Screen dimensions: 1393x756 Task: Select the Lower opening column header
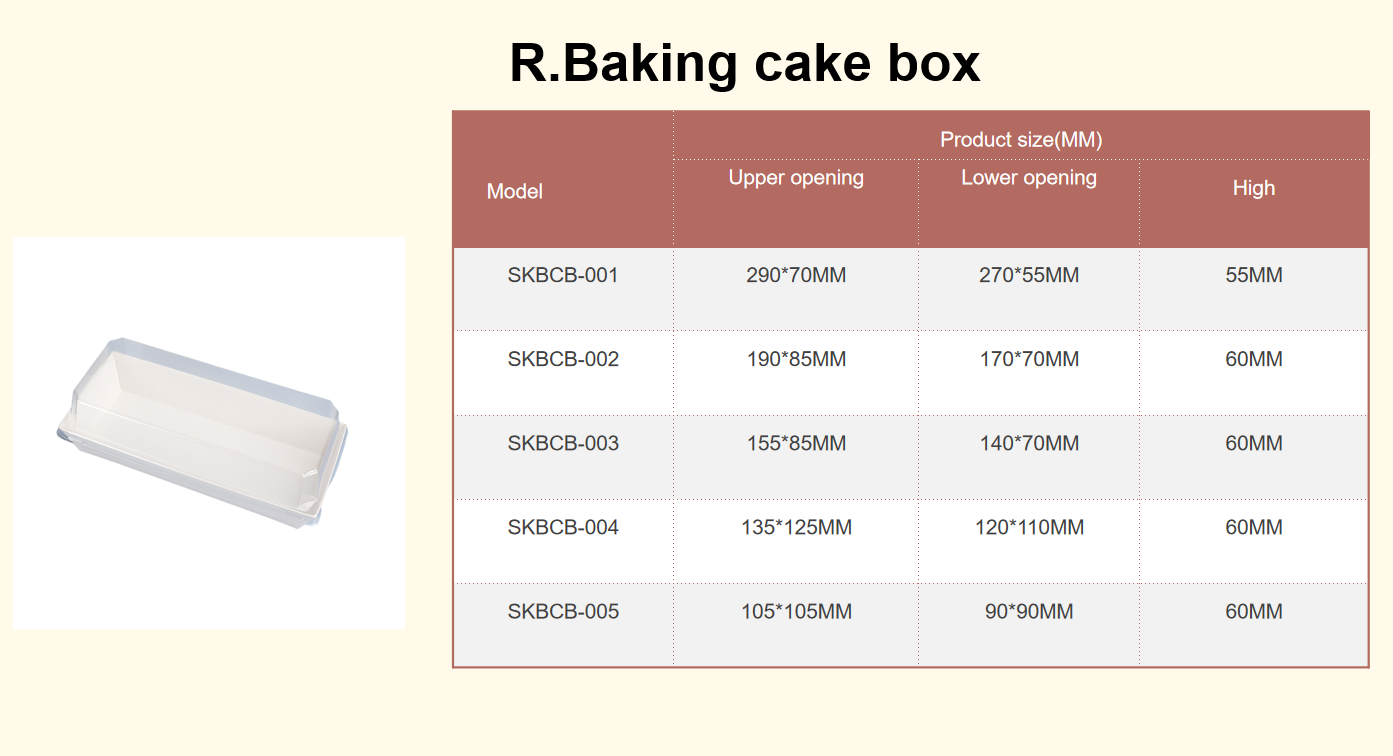tap(1028, 178)
